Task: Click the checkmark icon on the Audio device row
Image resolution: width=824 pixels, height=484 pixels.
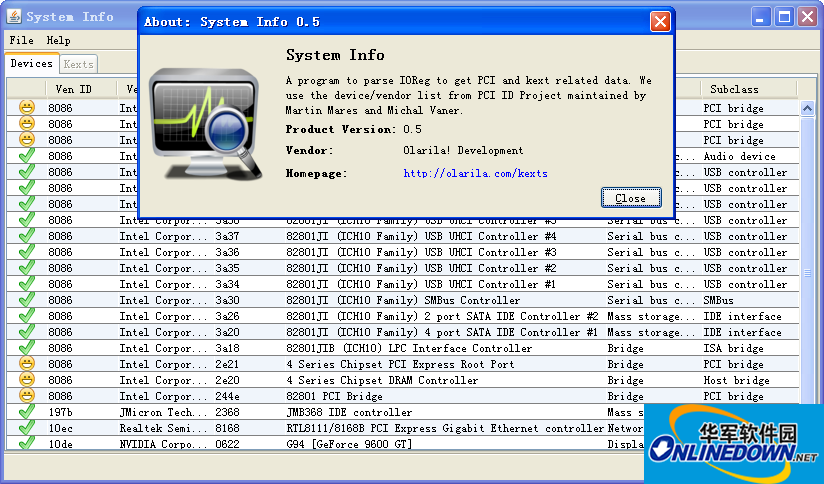Action: click(27, 156)
